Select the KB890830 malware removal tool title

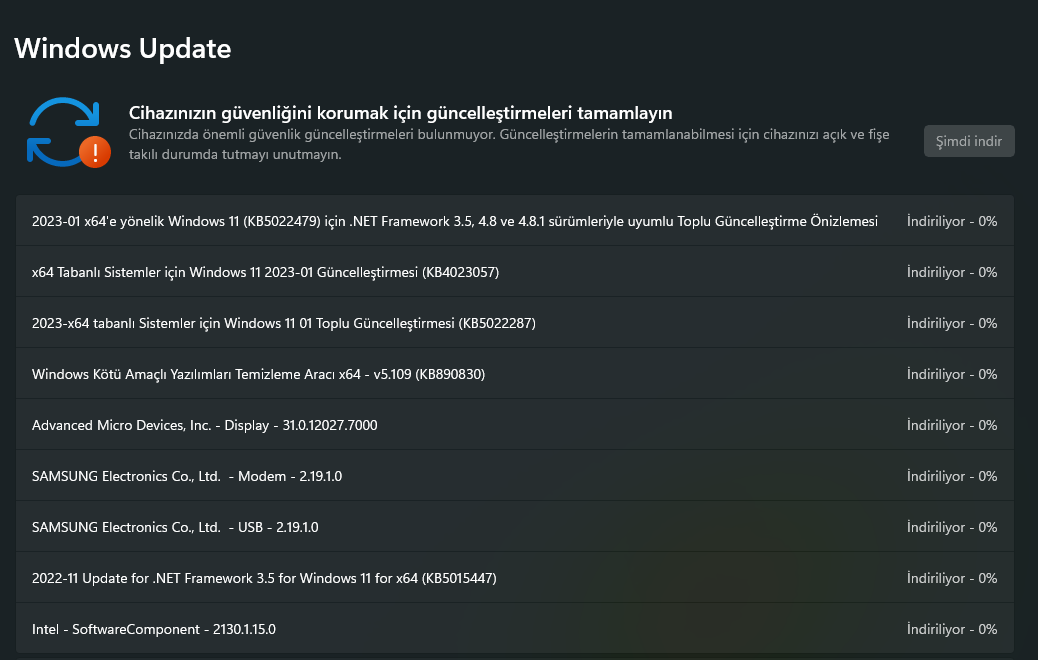tap(258, 374)
